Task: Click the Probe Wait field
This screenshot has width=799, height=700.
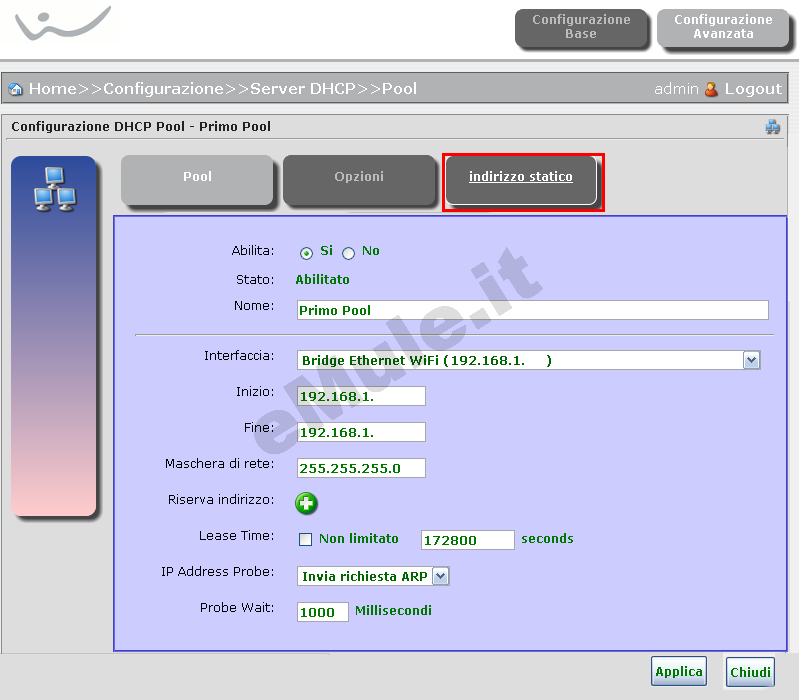Action: click(323, 612)
